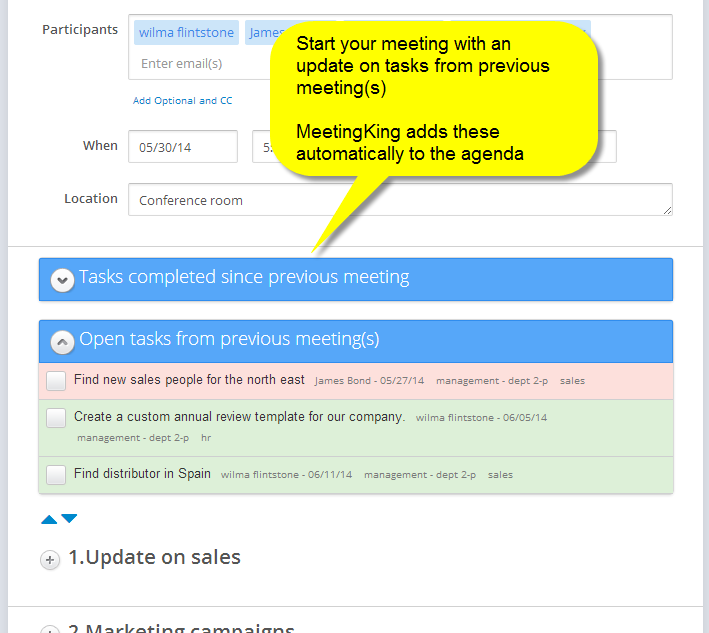
Task: Click sales tag on Find new sales people
Action: [572, 381]
